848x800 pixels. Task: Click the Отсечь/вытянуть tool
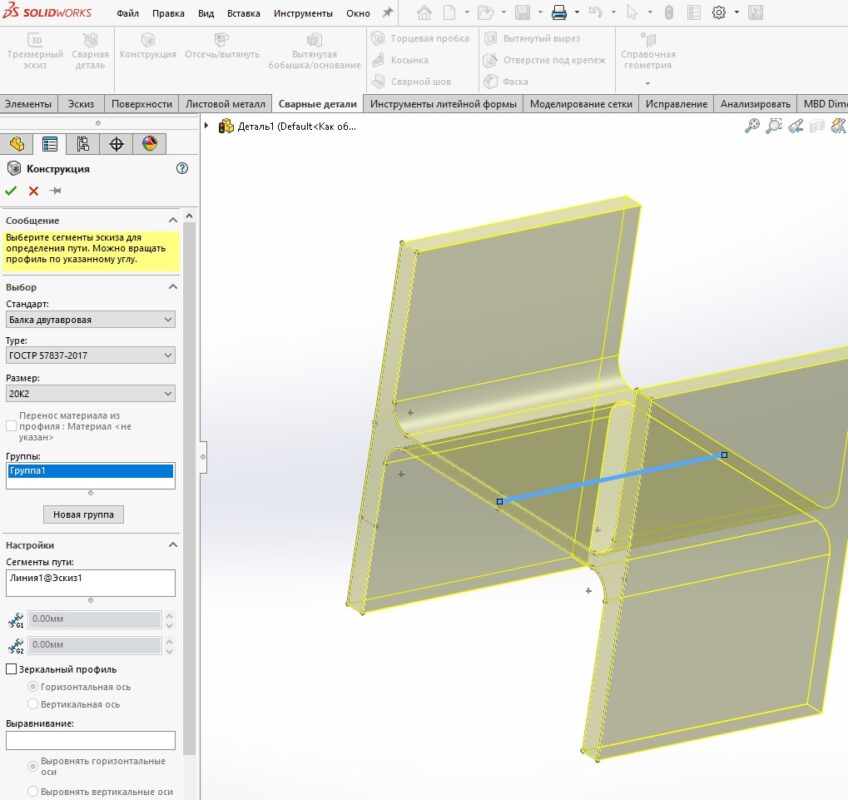[x=222, y=46]
